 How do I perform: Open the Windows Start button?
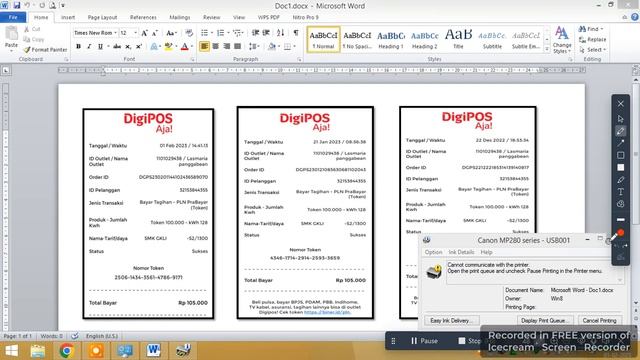[x=11, y=351]
